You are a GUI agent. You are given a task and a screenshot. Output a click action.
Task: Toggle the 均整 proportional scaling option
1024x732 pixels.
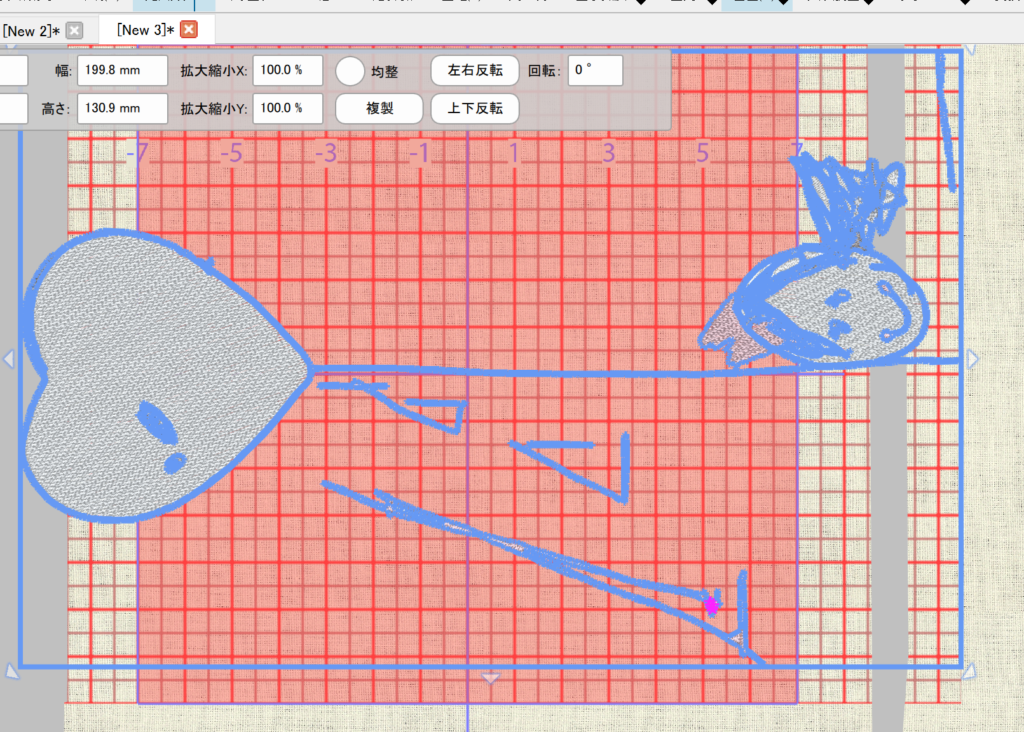point(349,71)
